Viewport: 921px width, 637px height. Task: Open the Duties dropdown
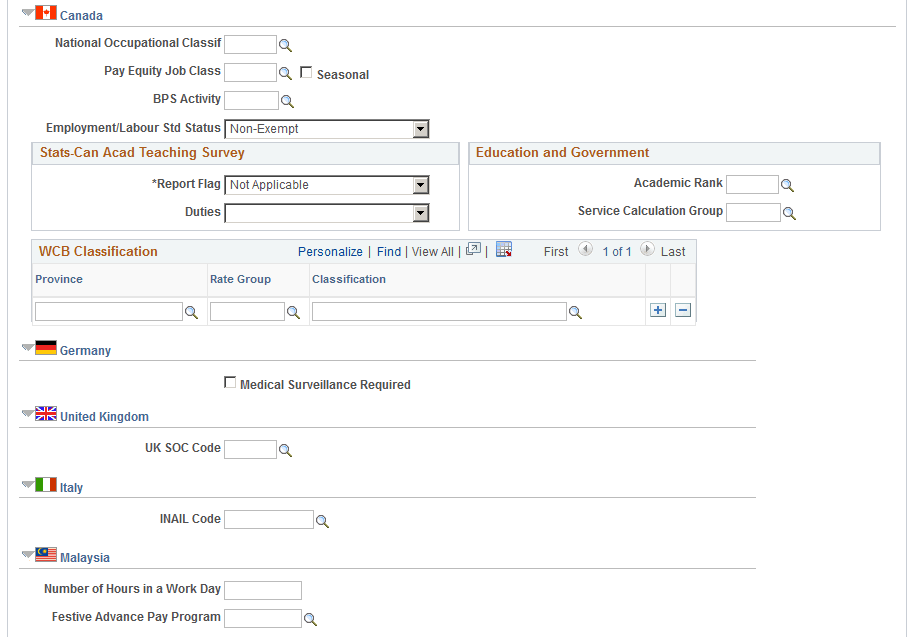[x=421, y=212]
